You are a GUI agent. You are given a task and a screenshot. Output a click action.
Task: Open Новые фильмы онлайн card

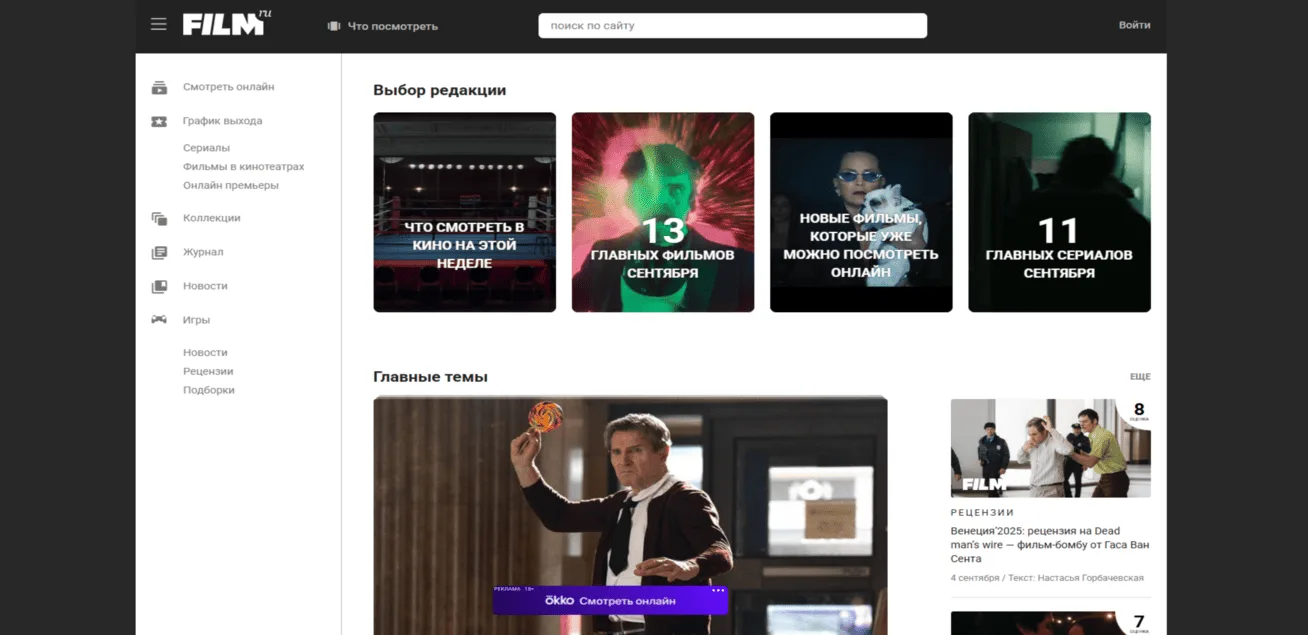[861, 212]
